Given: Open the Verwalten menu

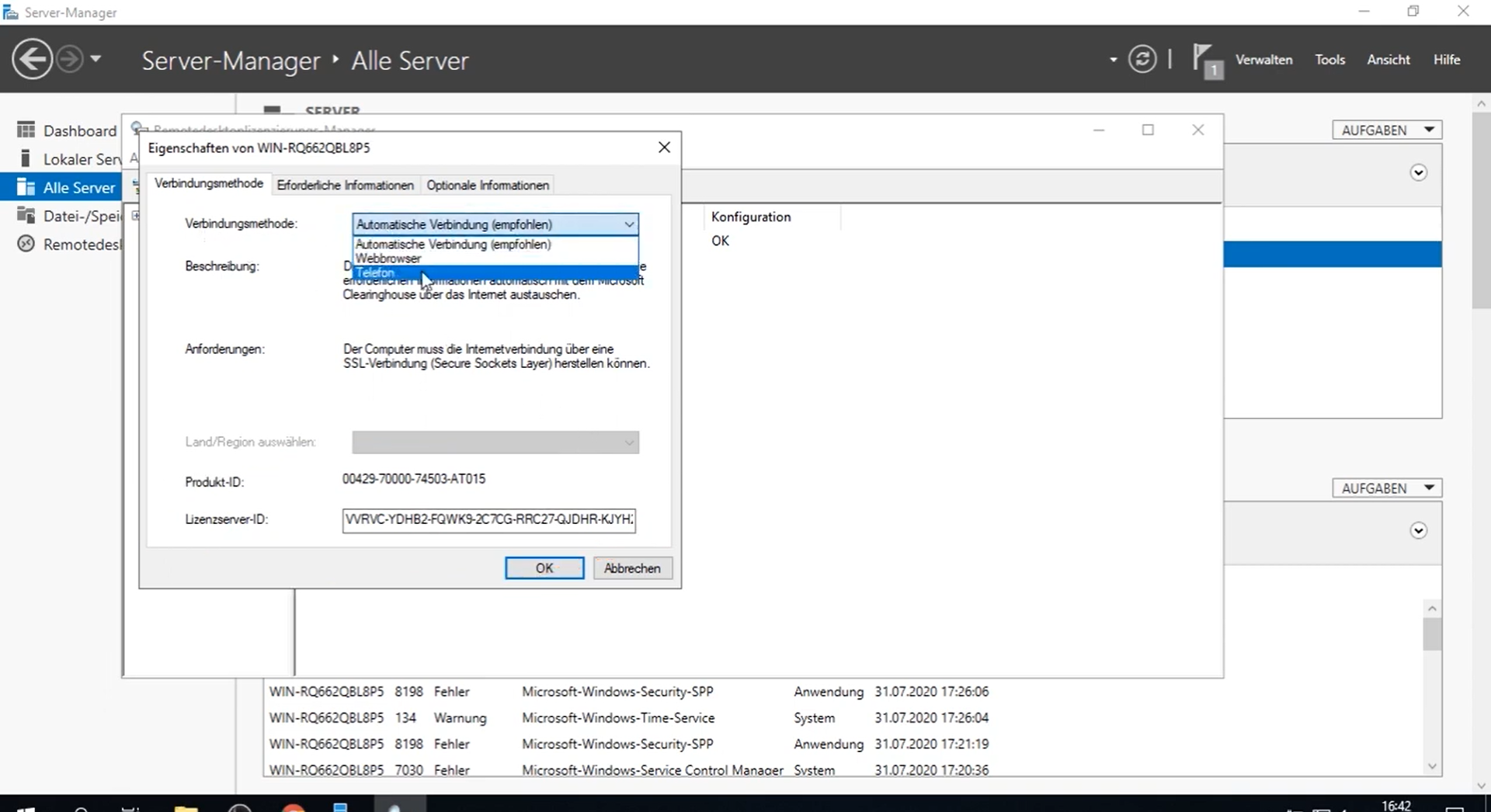Looking at the screenshot, I should click(1263, 60).
